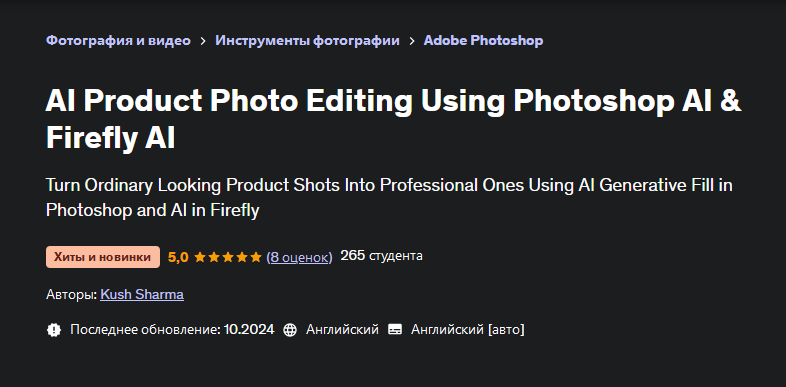Click the subtitles caption icon
The image size is (786, 387).
395,329
